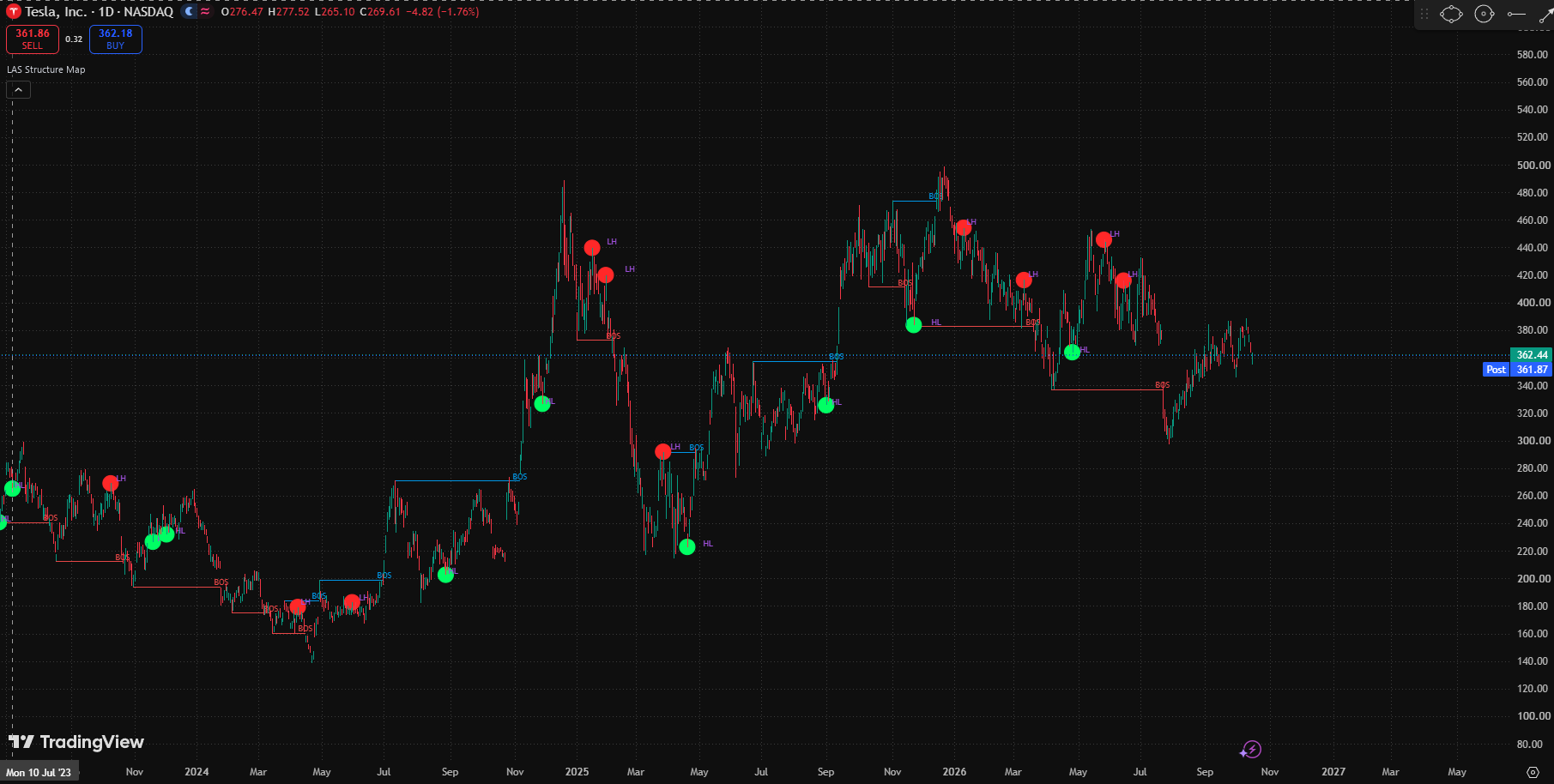Click the purple lightning earnings icon
1554x784 pixels.
click(x=1251, y=750)
